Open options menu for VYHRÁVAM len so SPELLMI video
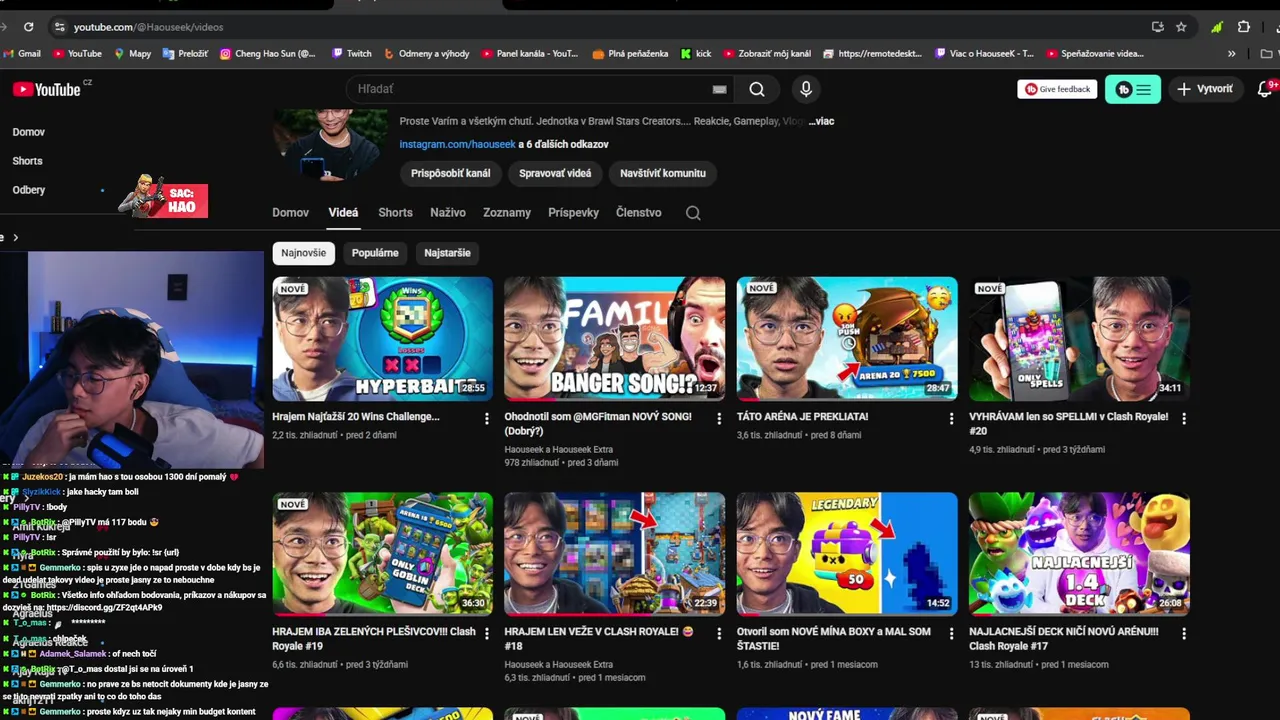 (x=1184, y=418)
